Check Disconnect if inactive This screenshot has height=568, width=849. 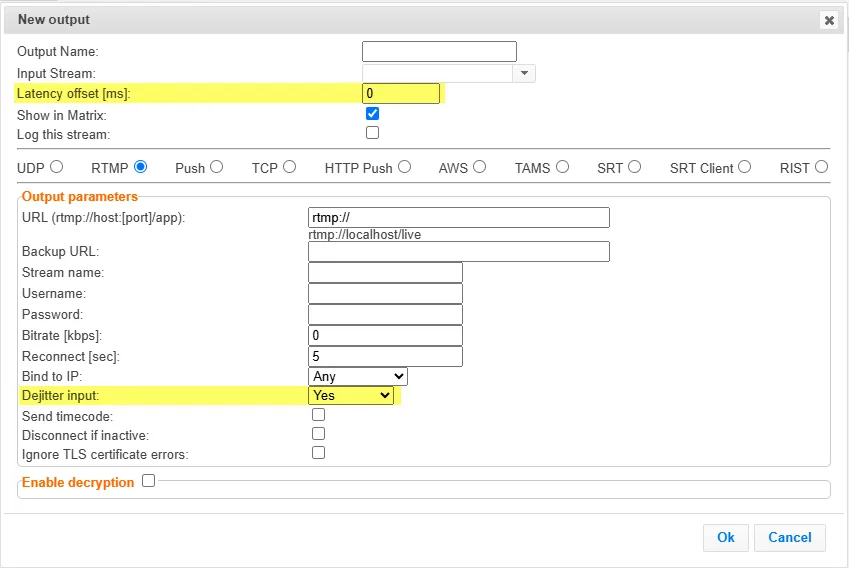(318, 434)
